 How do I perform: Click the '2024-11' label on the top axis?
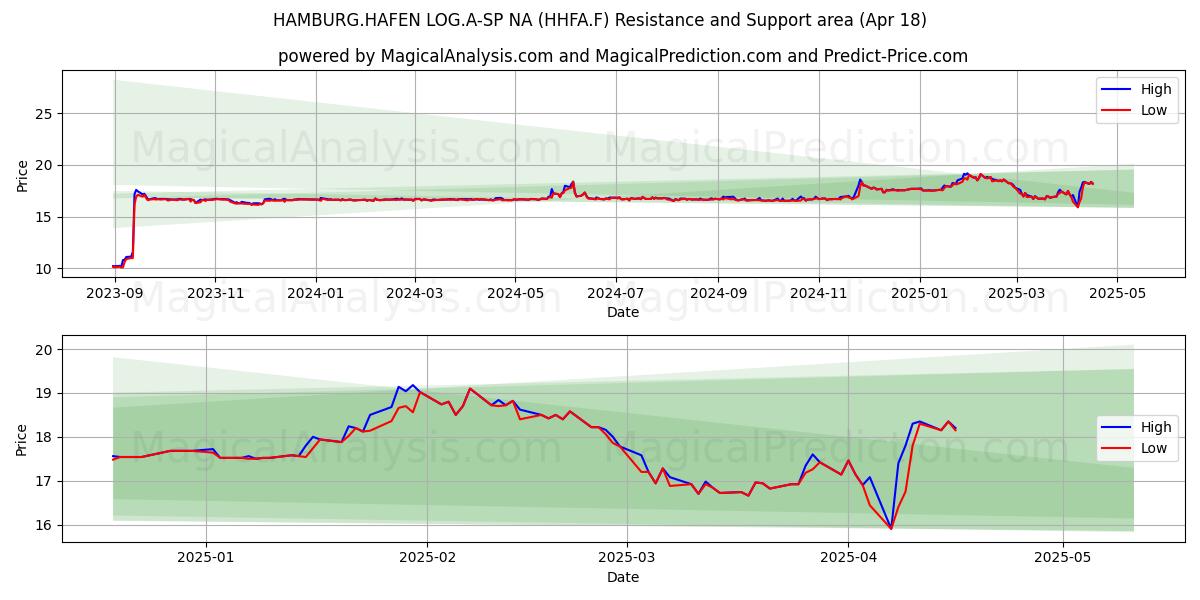click(818, 293)
